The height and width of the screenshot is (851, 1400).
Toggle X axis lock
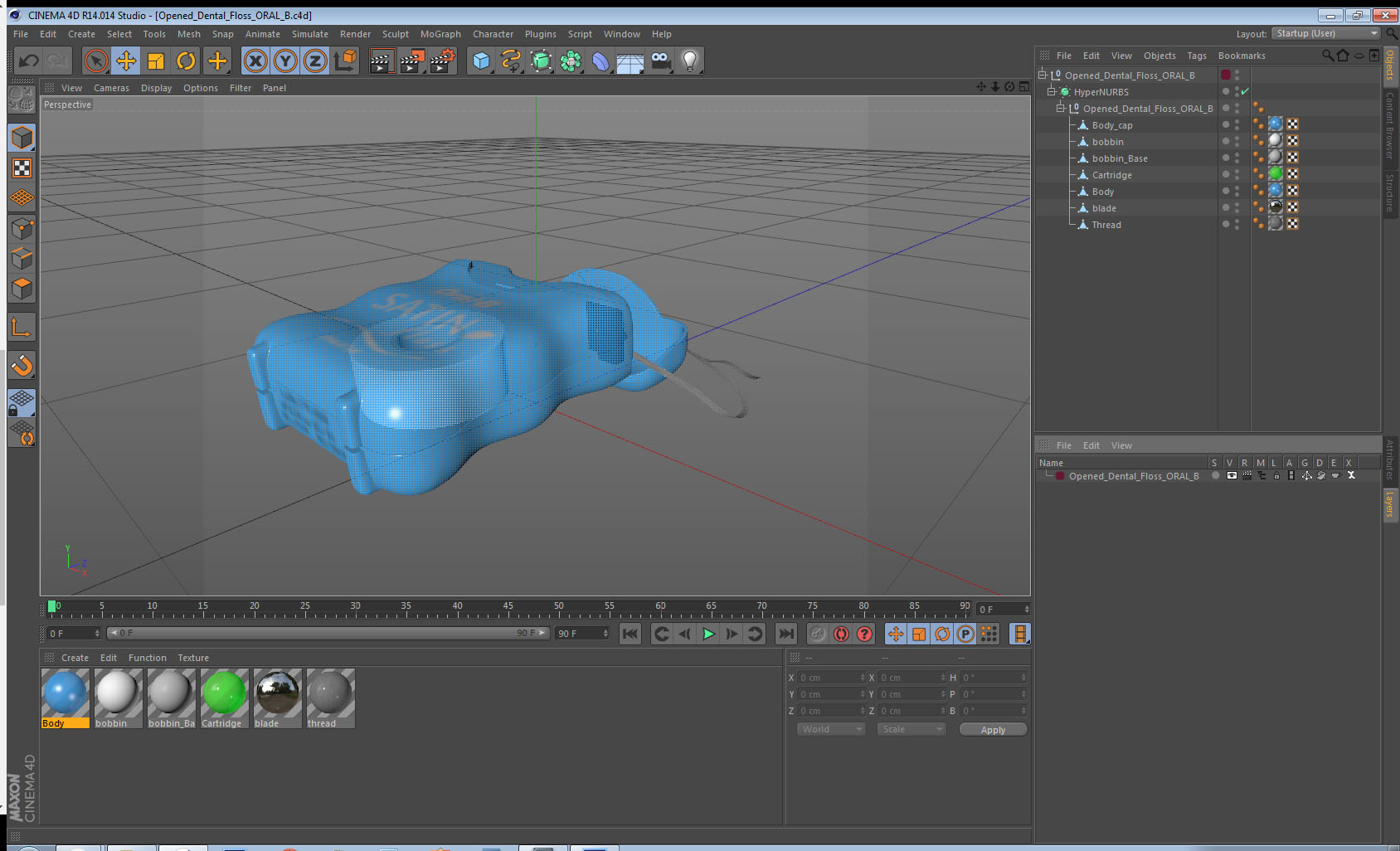tap(255, 61)
